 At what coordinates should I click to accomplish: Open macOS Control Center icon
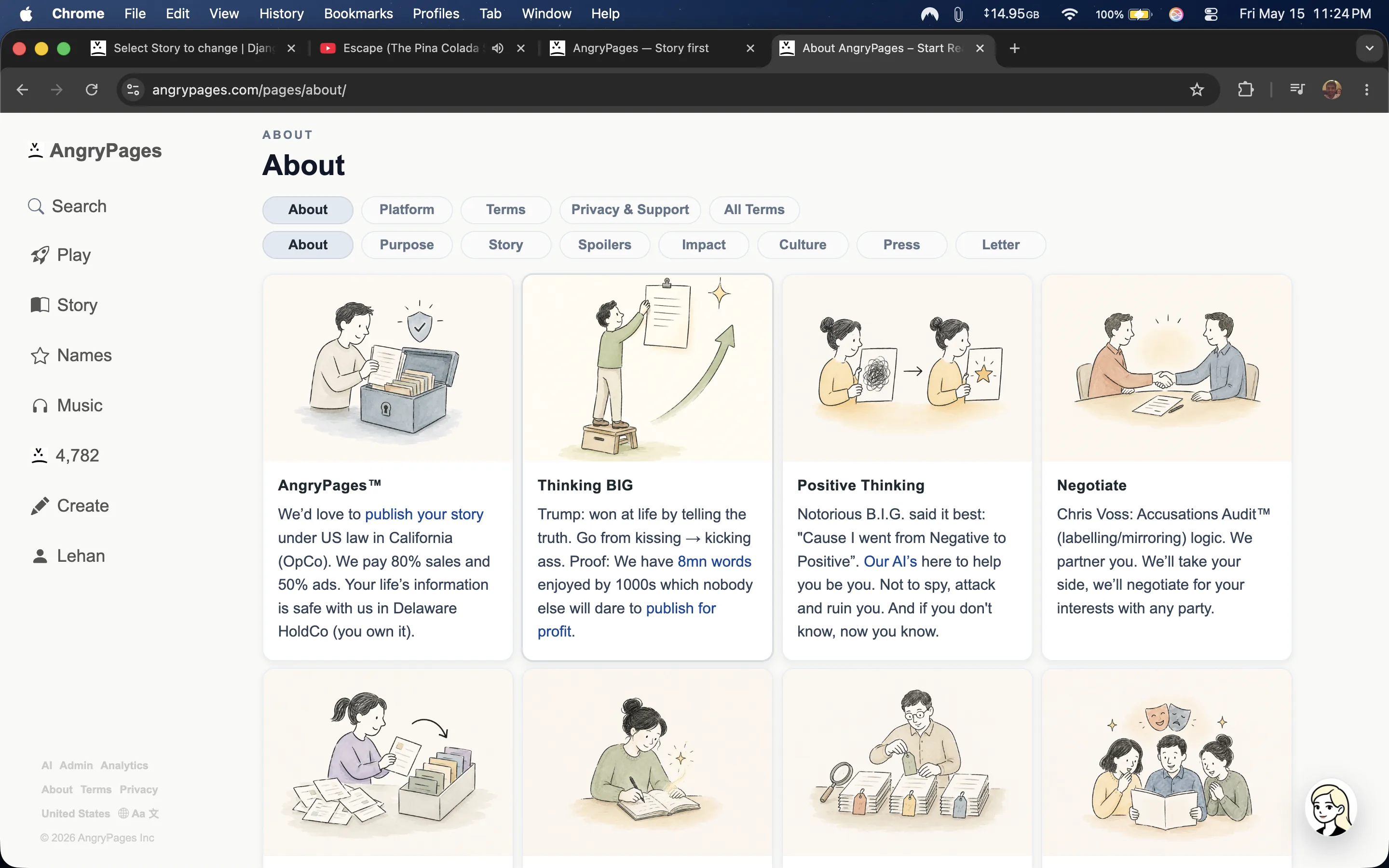click(x=1211, y=14)
